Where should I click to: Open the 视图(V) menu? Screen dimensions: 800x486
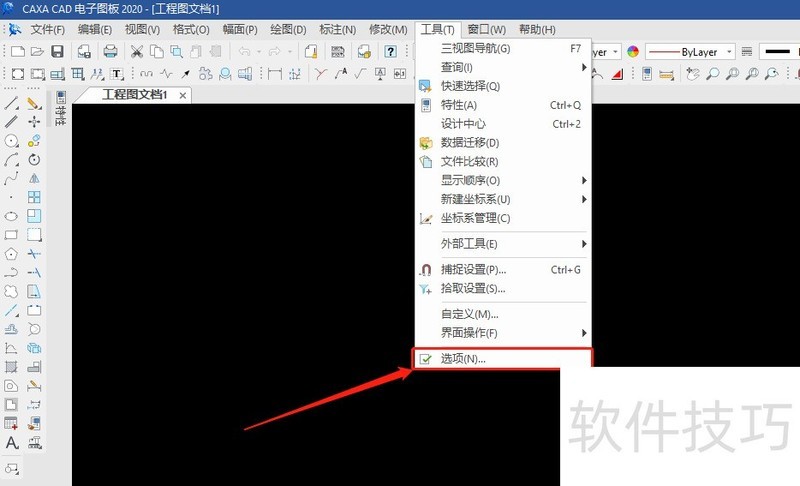(x=142, y=30)
